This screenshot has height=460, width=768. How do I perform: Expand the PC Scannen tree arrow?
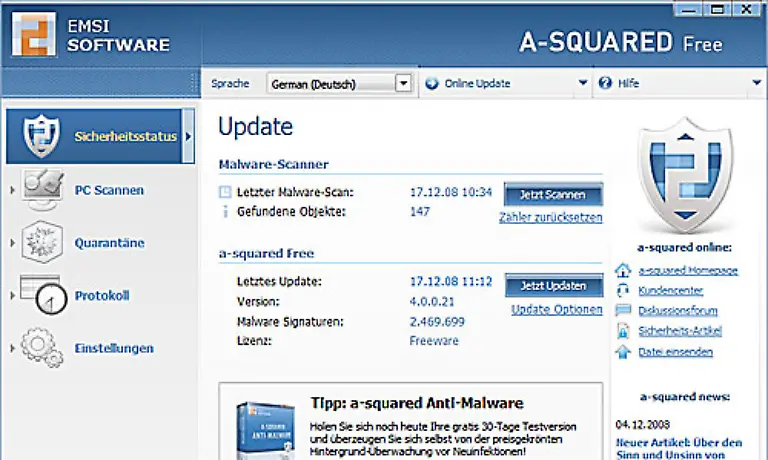[x=13, y=190]
